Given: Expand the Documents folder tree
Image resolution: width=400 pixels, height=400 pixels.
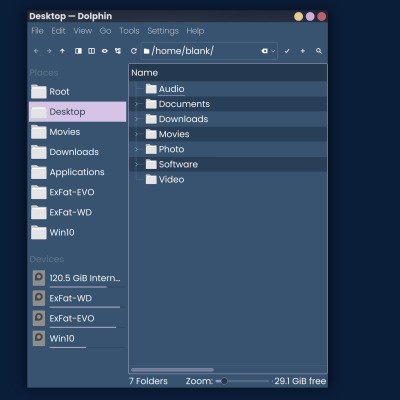Looking at the screenshot, I should pos(136,104).
